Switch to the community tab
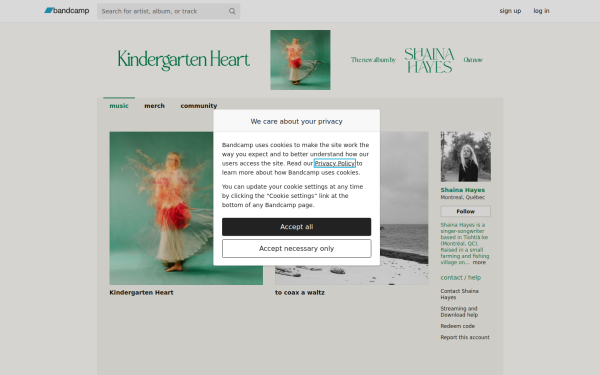 click(x=199, y=106)
